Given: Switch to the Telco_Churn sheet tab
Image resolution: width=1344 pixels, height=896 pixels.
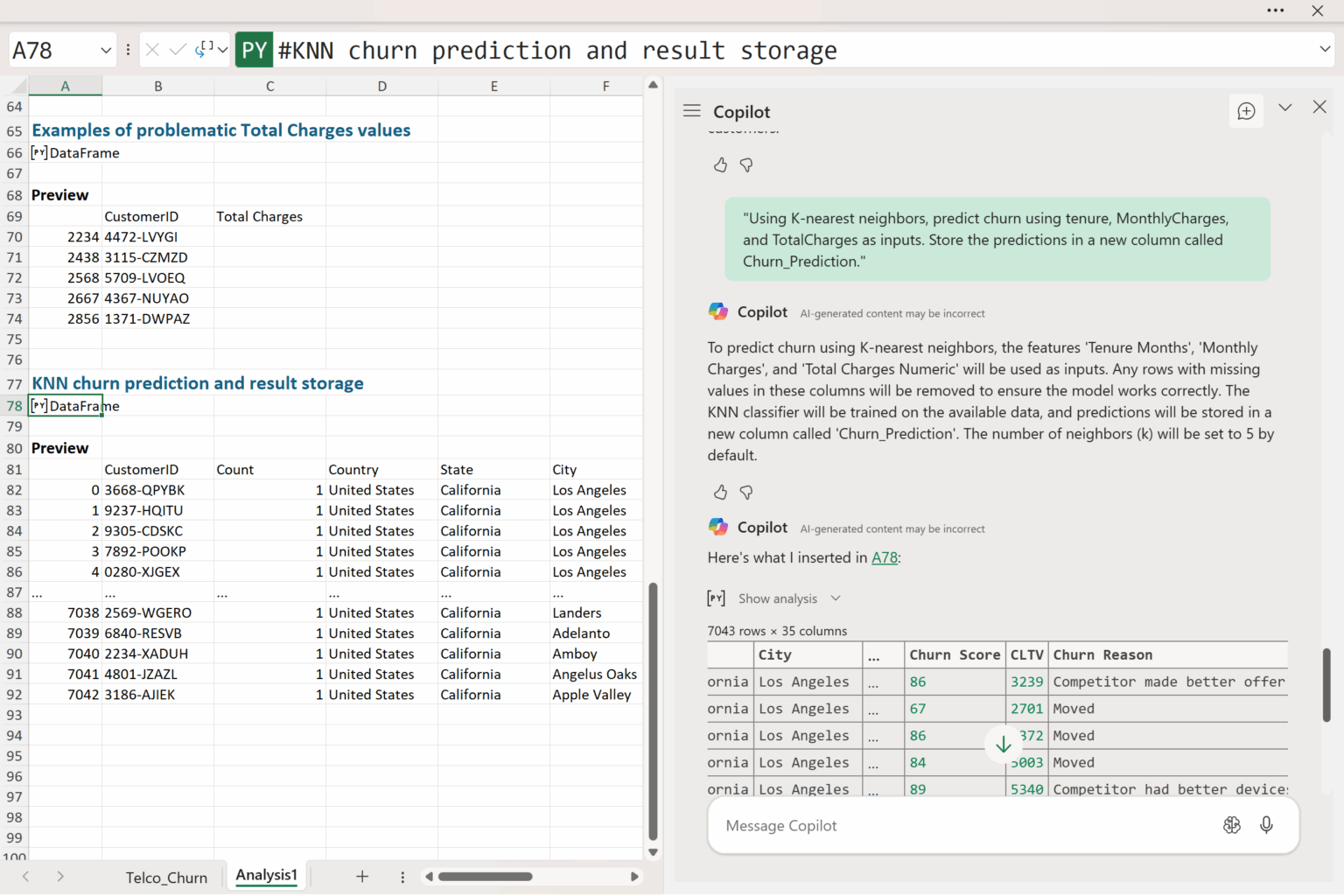Looking at the screenshot, I should point(166,878).
